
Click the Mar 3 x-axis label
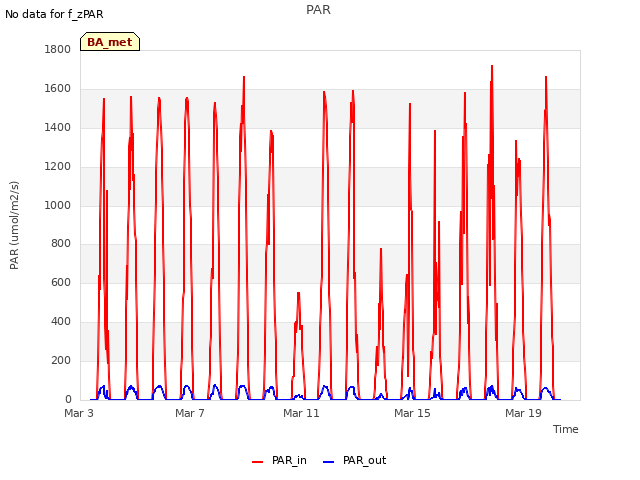79,413
